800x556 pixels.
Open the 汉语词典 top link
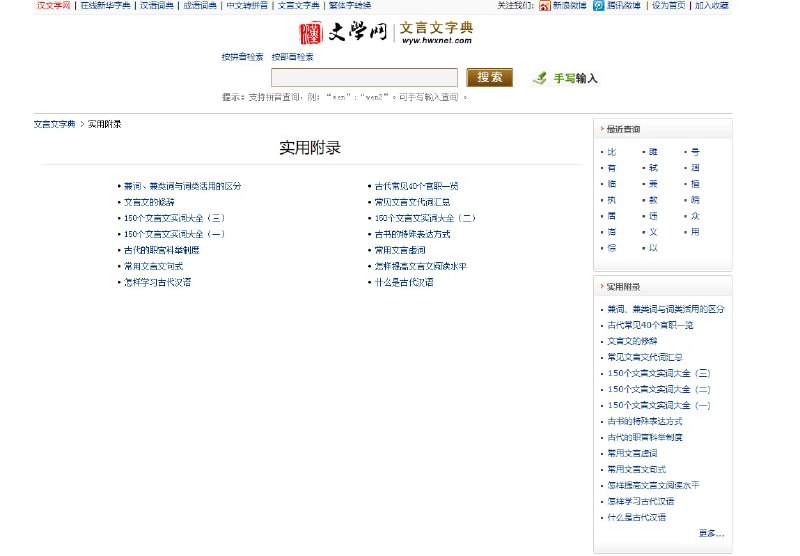click(157, 6)
